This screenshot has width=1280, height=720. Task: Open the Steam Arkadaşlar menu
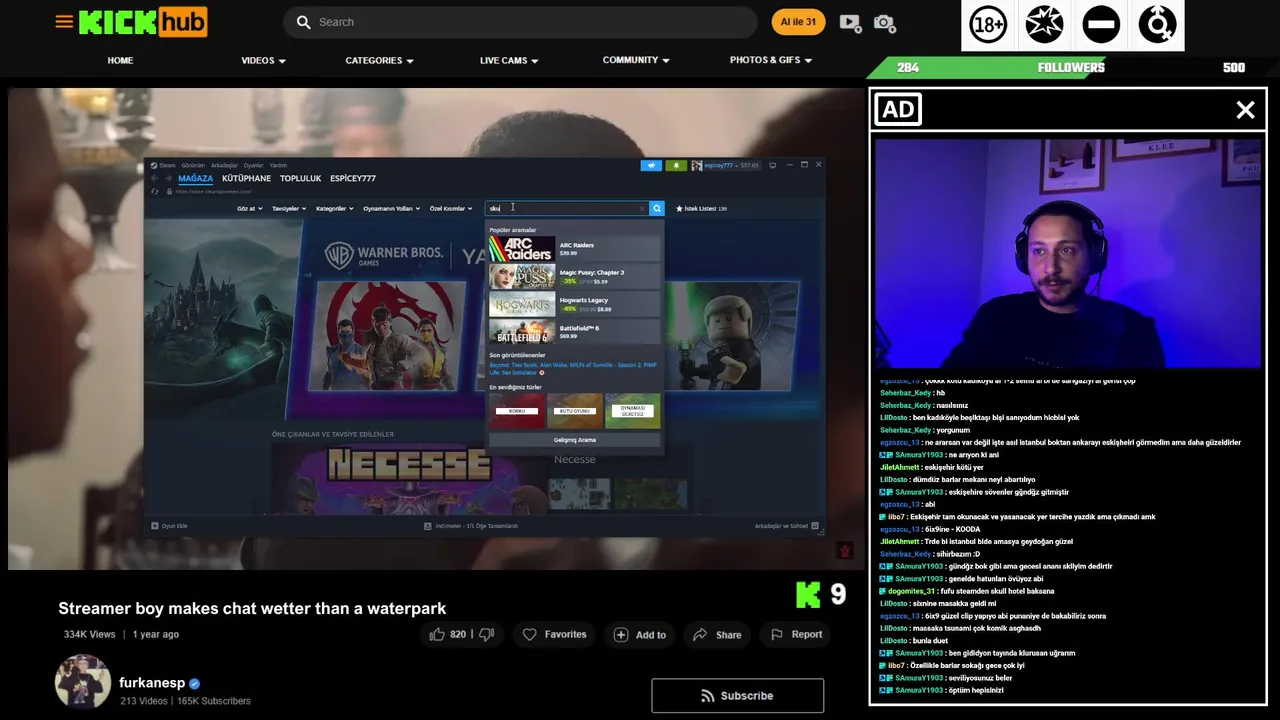tap(224, 165)
